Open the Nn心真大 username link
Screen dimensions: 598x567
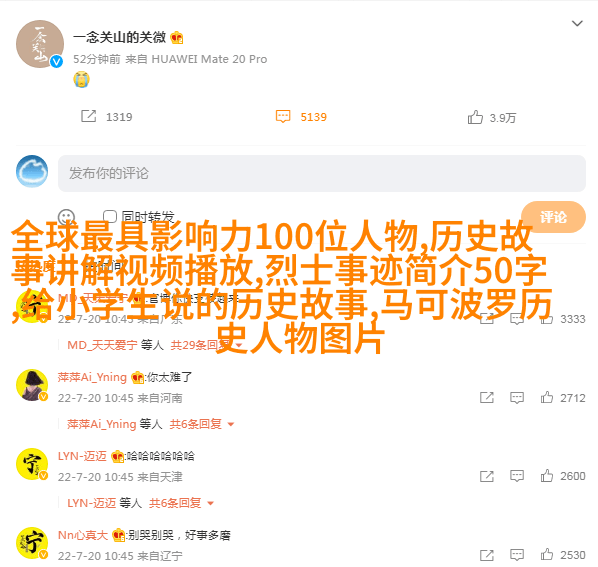pos(83,535)
